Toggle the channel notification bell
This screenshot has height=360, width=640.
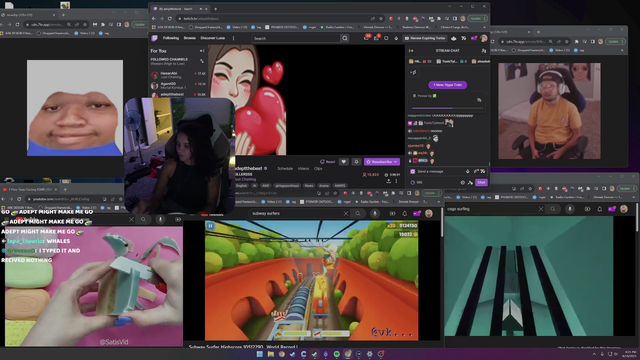(x=356, y=162)
